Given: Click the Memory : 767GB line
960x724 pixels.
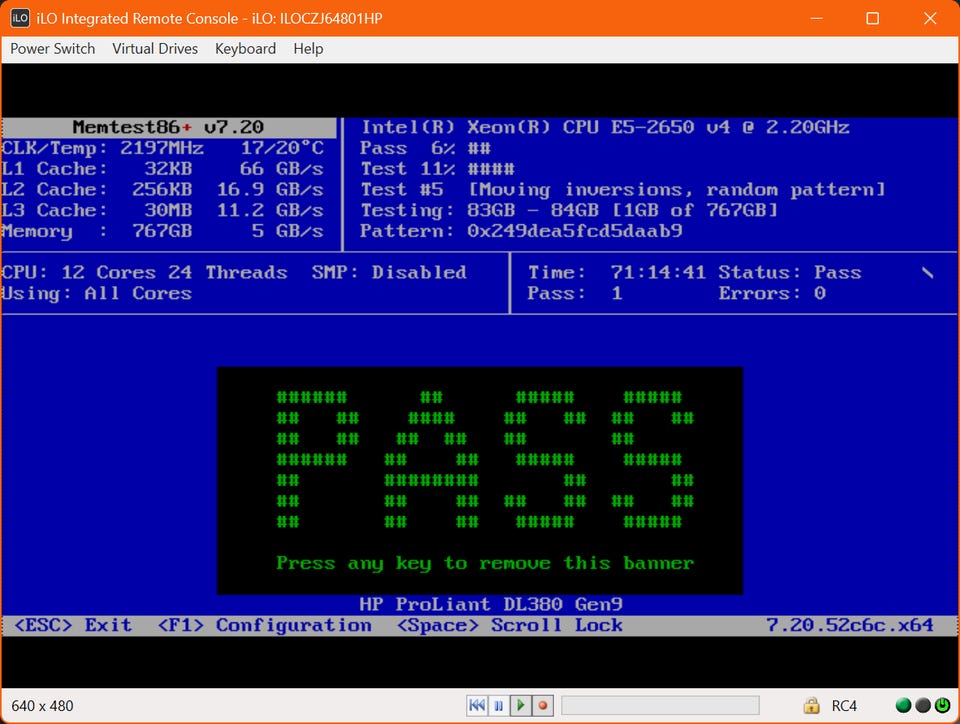Looking at the screenshot, I should (162, 231).
